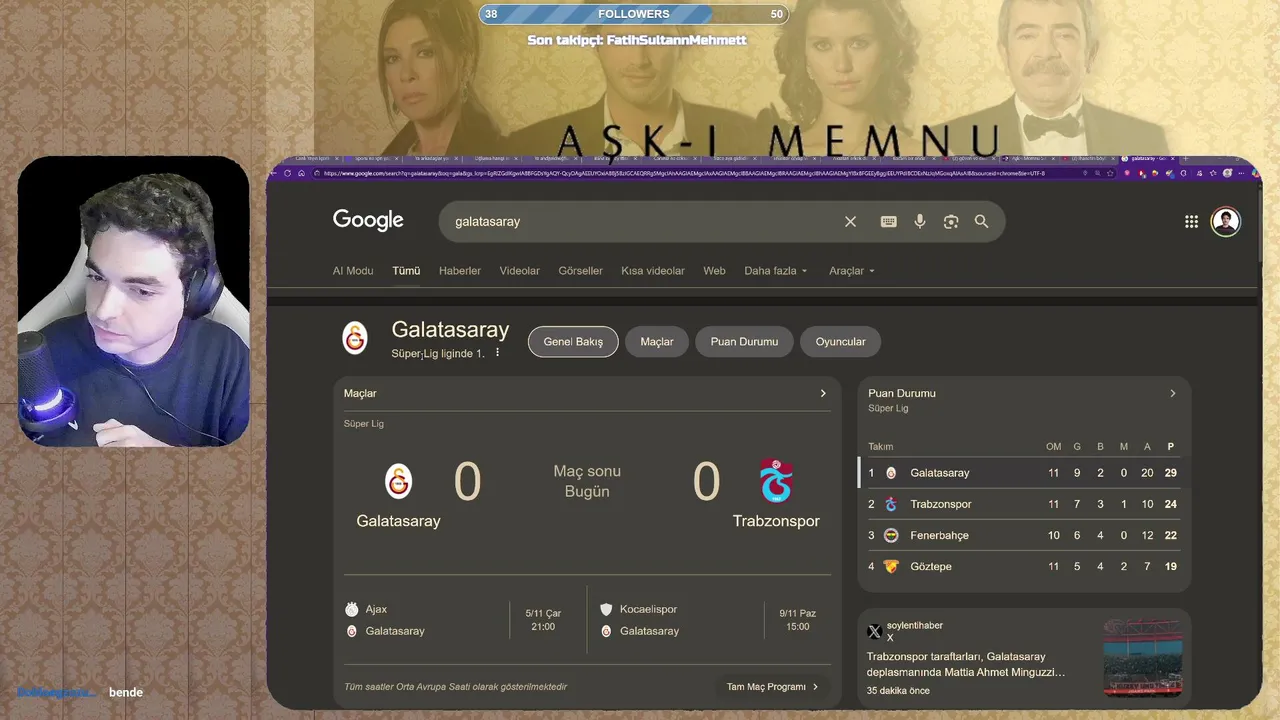Screen dimensions: 1280x720
Task: Click the Galatasaray search input field
Action: [x=640, y=222]
